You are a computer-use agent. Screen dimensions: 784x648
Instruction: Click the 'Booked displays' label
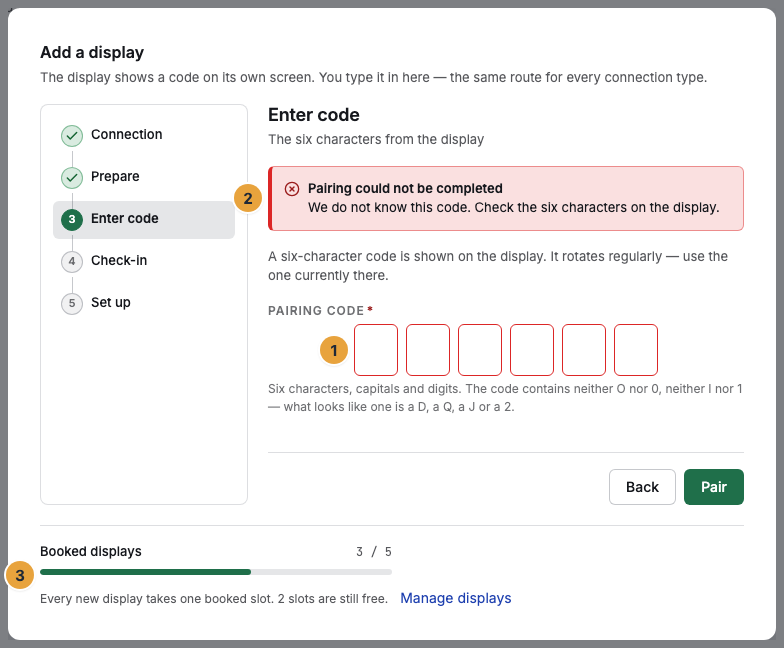(x=90, y=552)
